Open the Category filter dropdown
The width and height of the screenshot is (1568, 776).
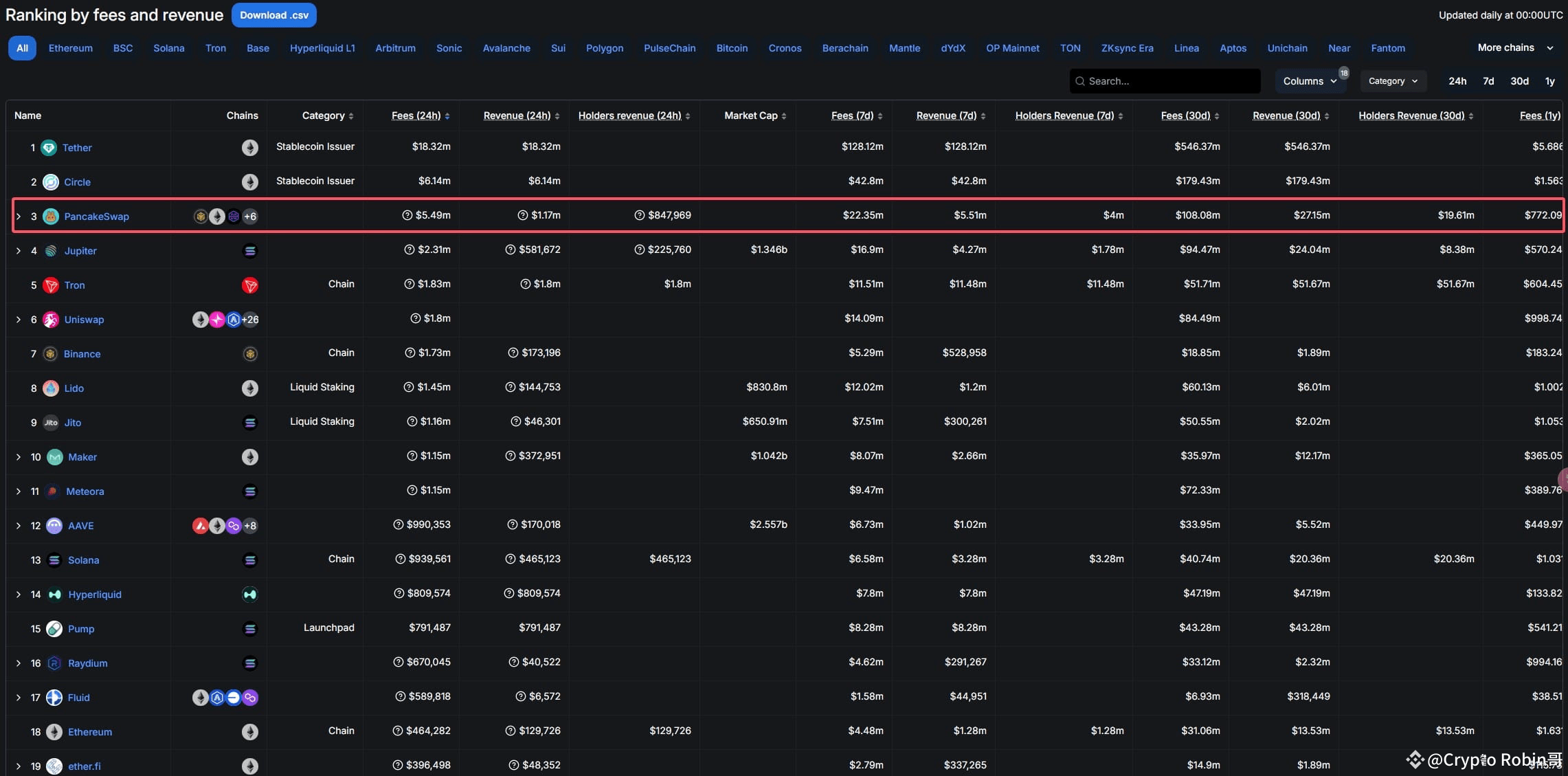click(1393, 81)
